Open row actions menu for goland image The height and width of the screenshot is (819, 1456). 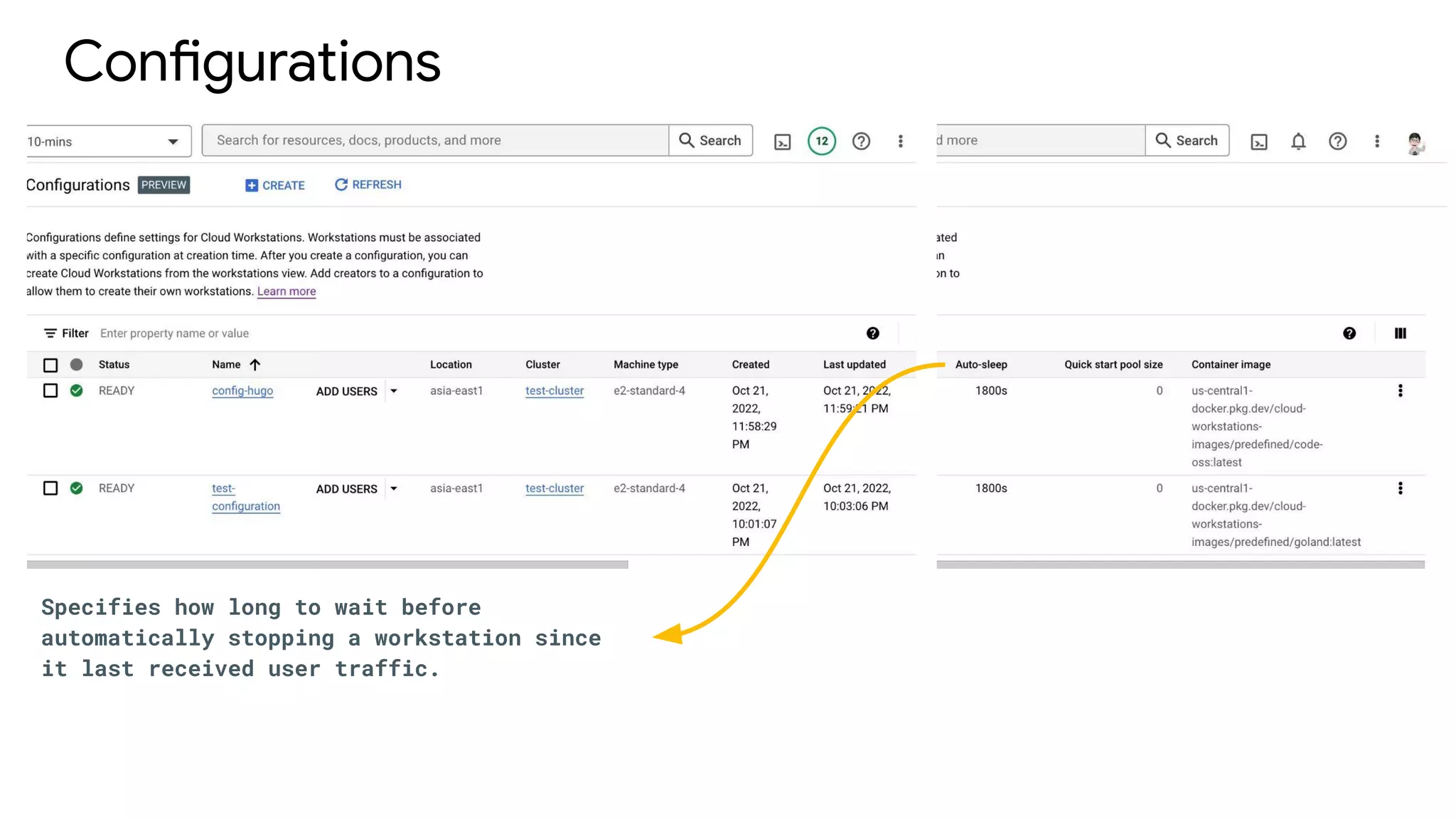pos(1400,488)
